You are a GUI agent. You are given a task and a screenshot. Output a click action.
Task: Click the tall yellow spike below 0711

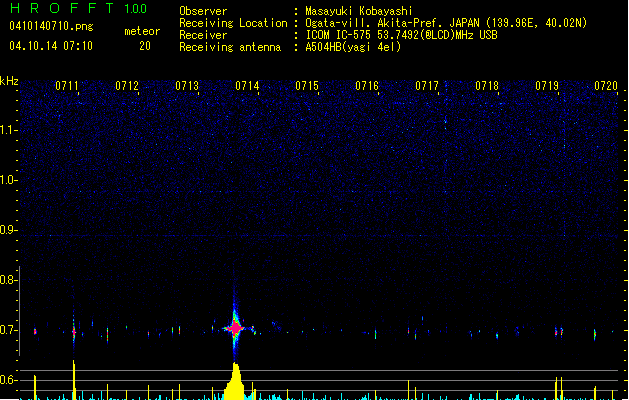coord(74,378)
